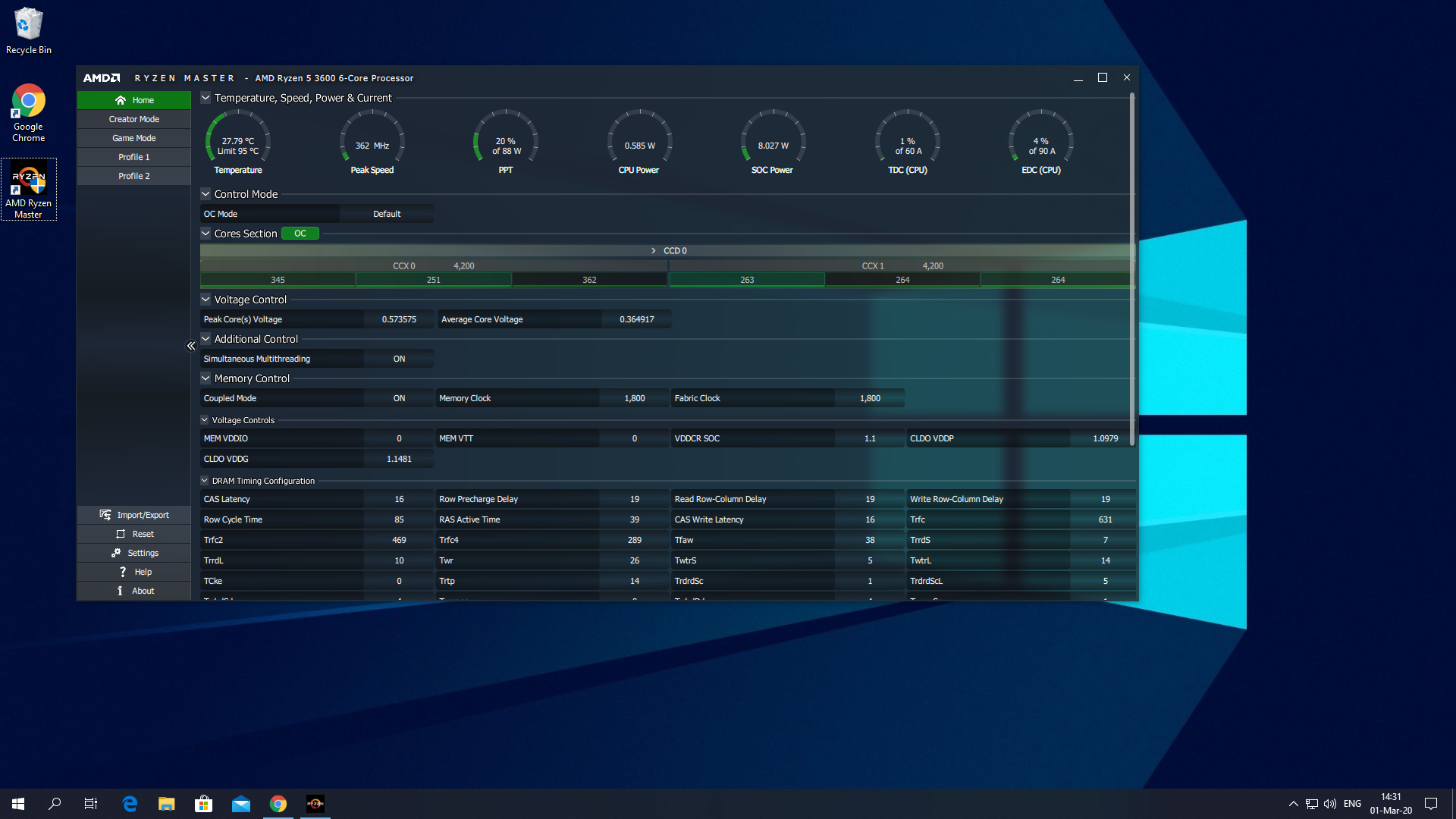The height and width of the screenshot is (819, 1456).
Task: Open Recycle Bin desktop icon
Action: point(29,31)
